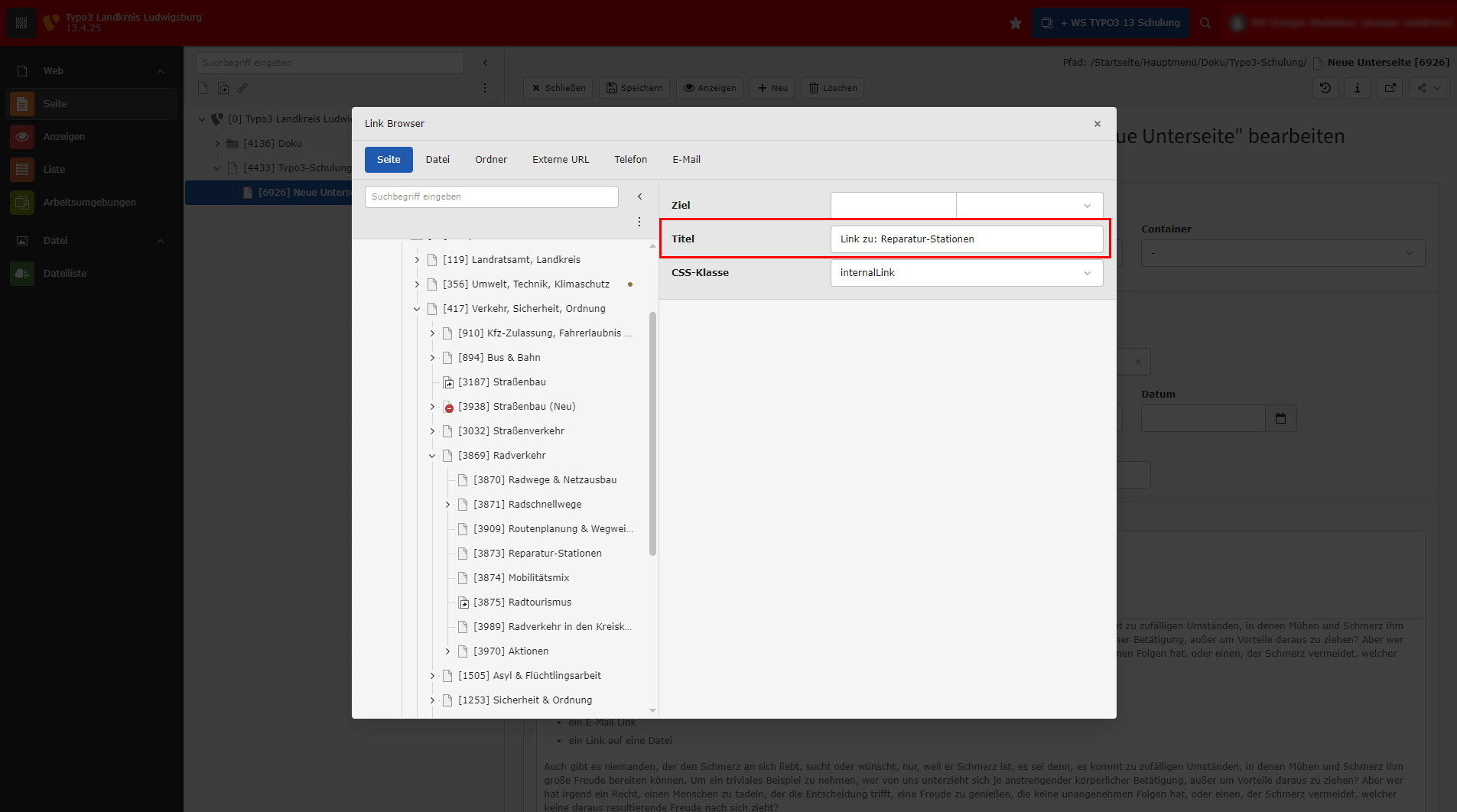Screen dimensions: 1457x812
Task: Open the Externe URL tab
Action: [x=560, y=160]
